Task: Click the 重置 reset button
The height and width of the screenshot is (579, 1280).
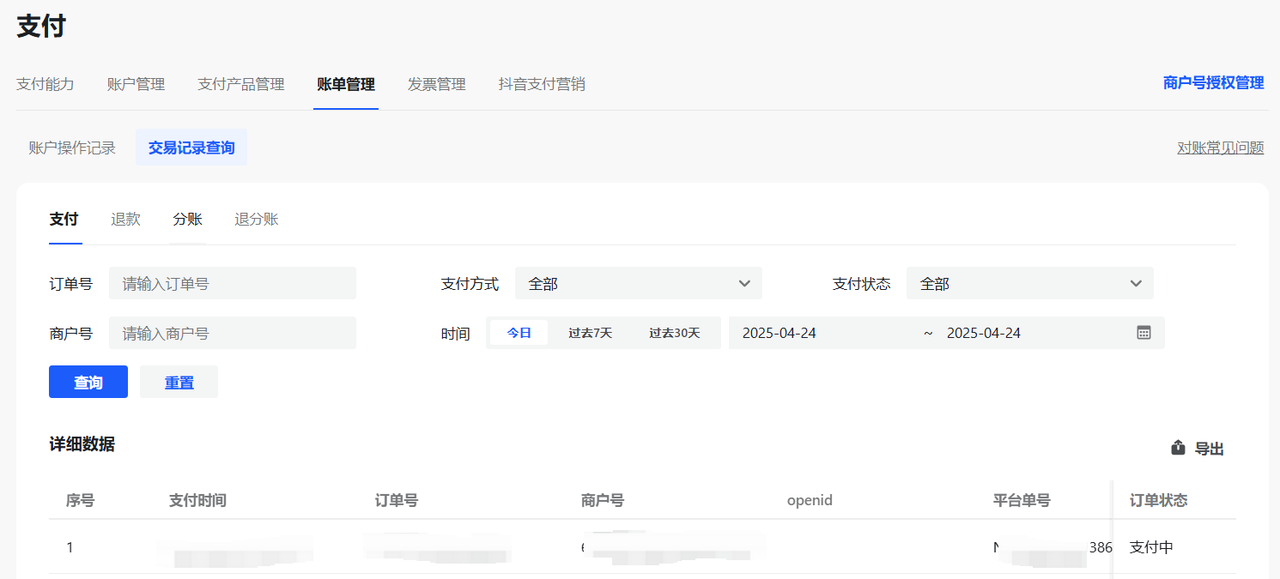Action: pyautogui.click(x=179, y=382)
